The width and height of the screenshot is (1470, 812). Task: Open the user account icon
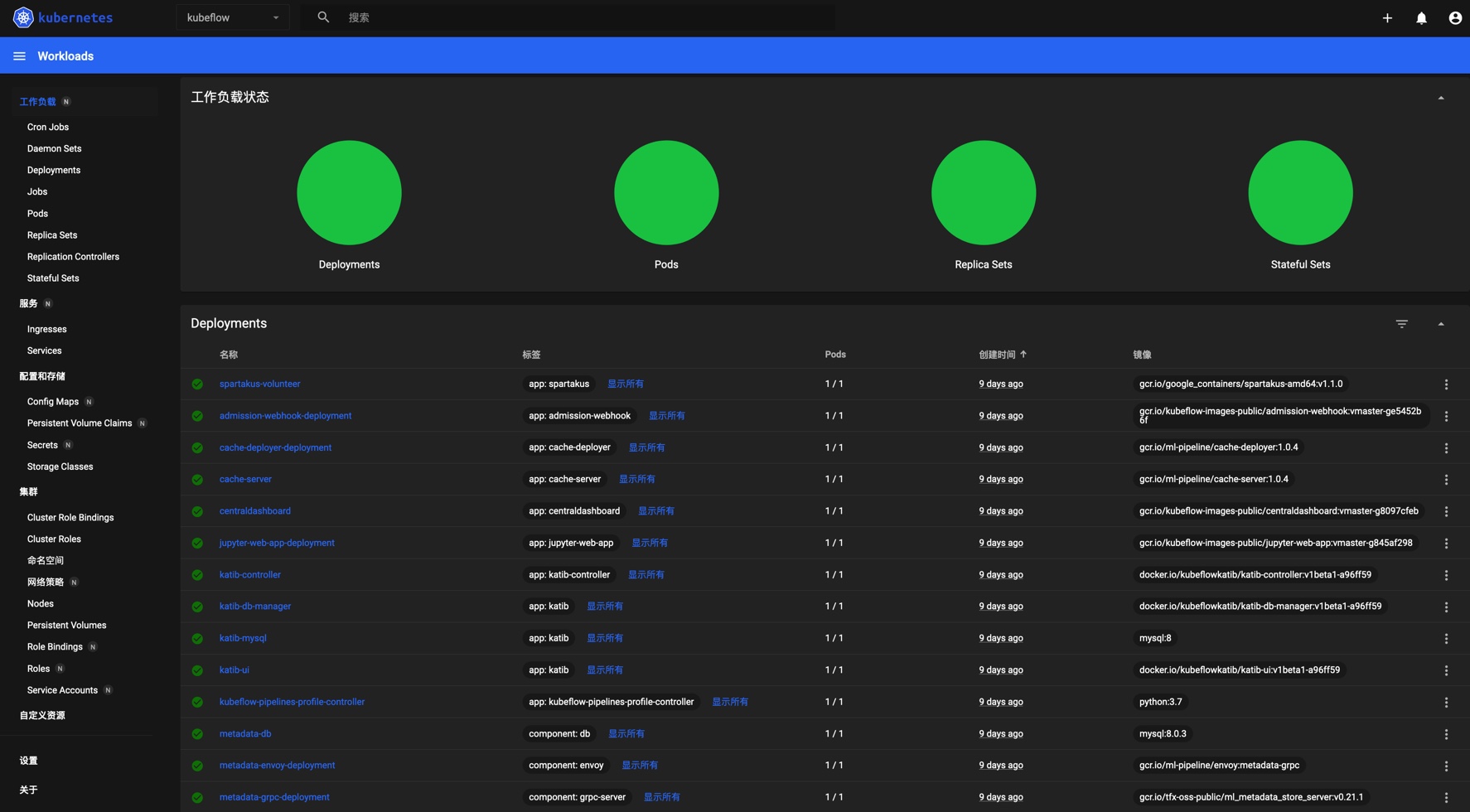1455,17
